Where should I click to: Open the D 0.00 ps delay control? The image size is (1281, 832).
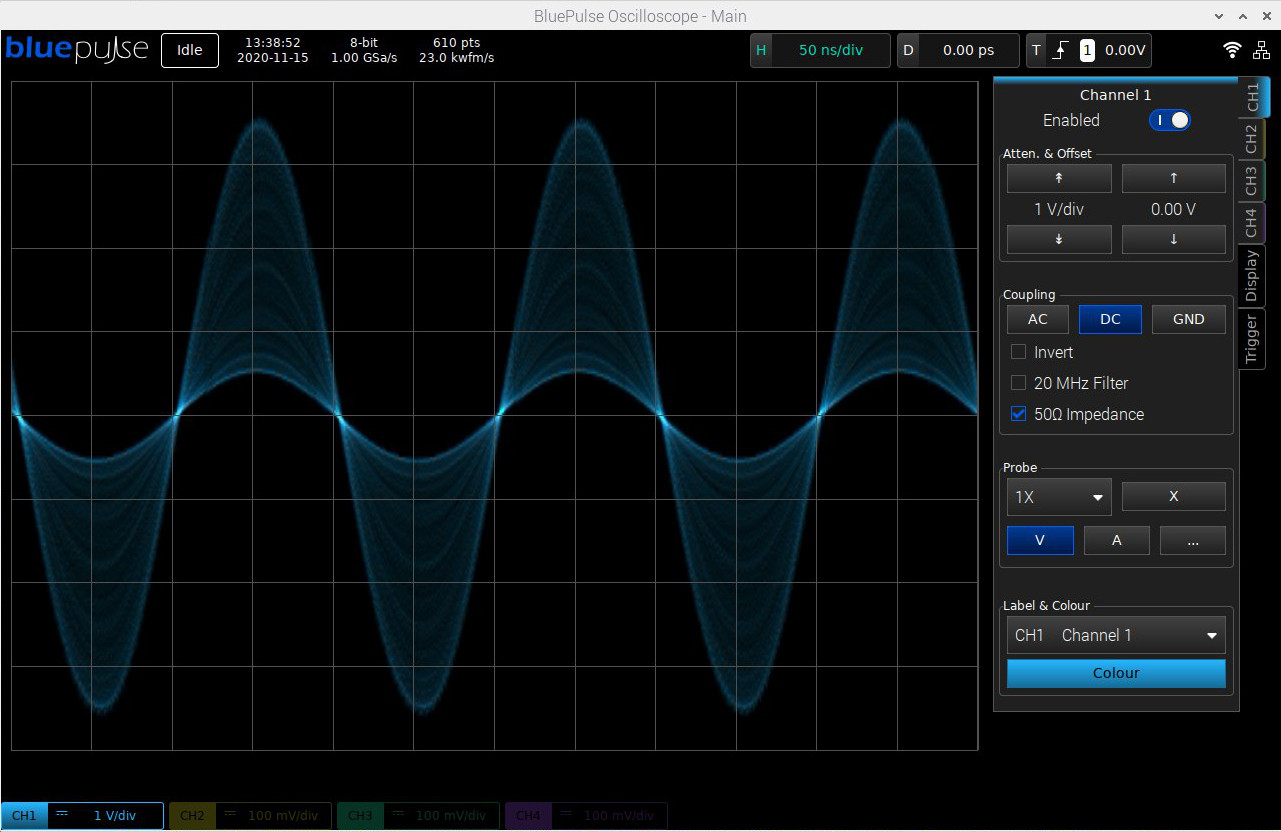point(958,50)
